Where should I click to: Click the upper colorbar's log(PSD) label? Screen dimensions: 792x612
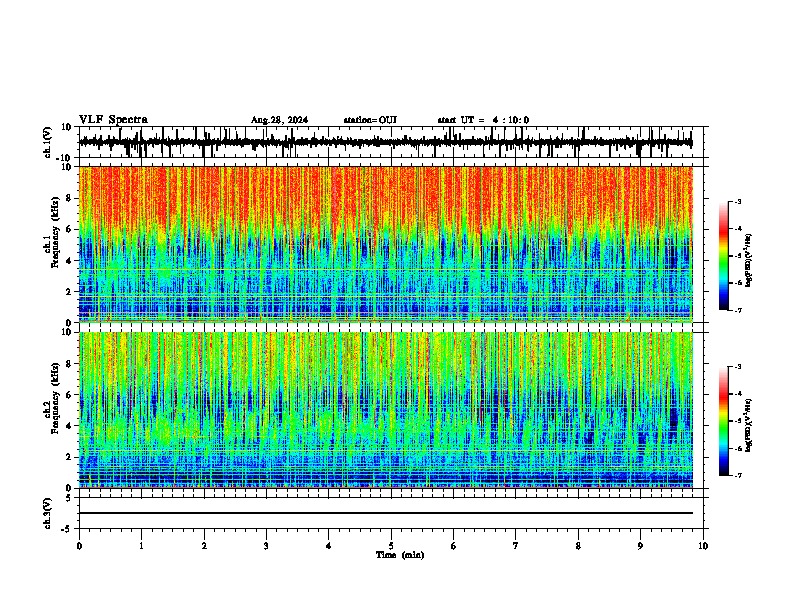coord(748,260)
